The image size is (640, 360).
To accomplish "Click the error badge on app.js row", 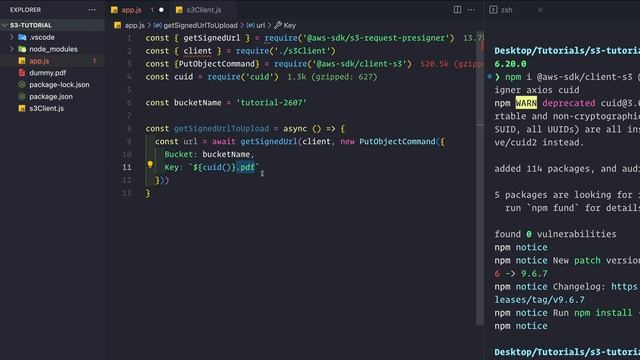I will tap(94, 61).
